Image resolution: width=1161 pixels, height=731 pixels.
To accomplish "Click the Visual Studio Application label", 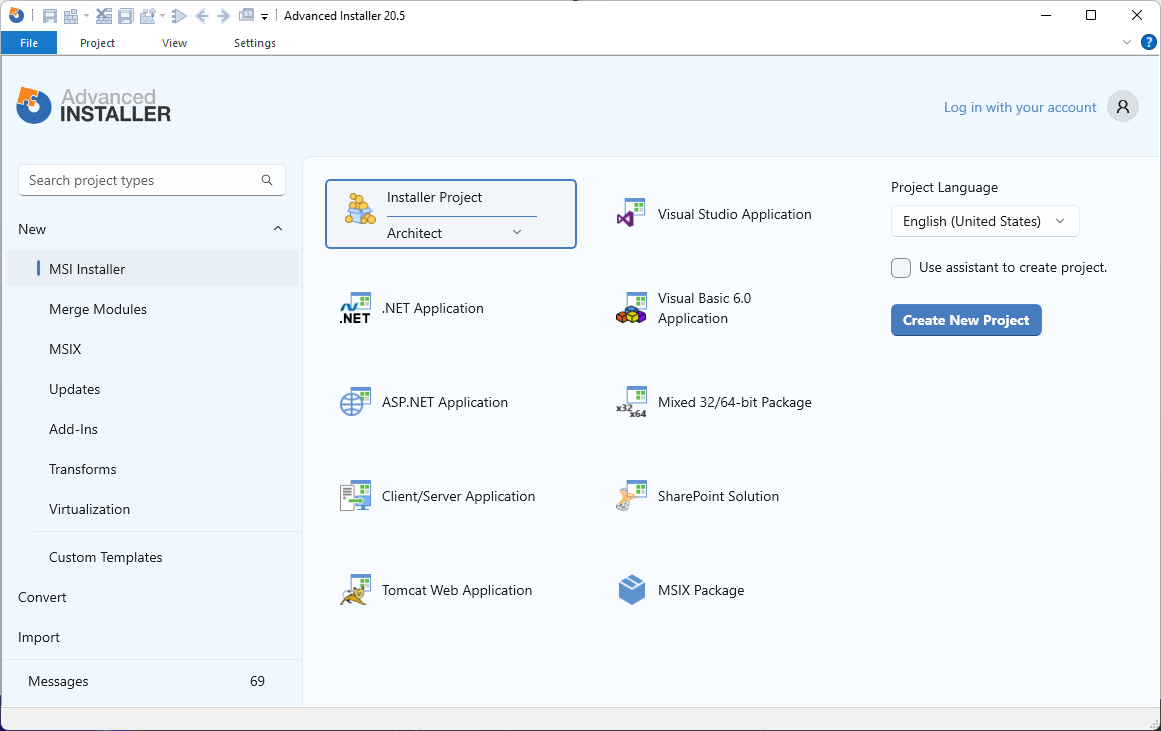I will tap(735, 214).
